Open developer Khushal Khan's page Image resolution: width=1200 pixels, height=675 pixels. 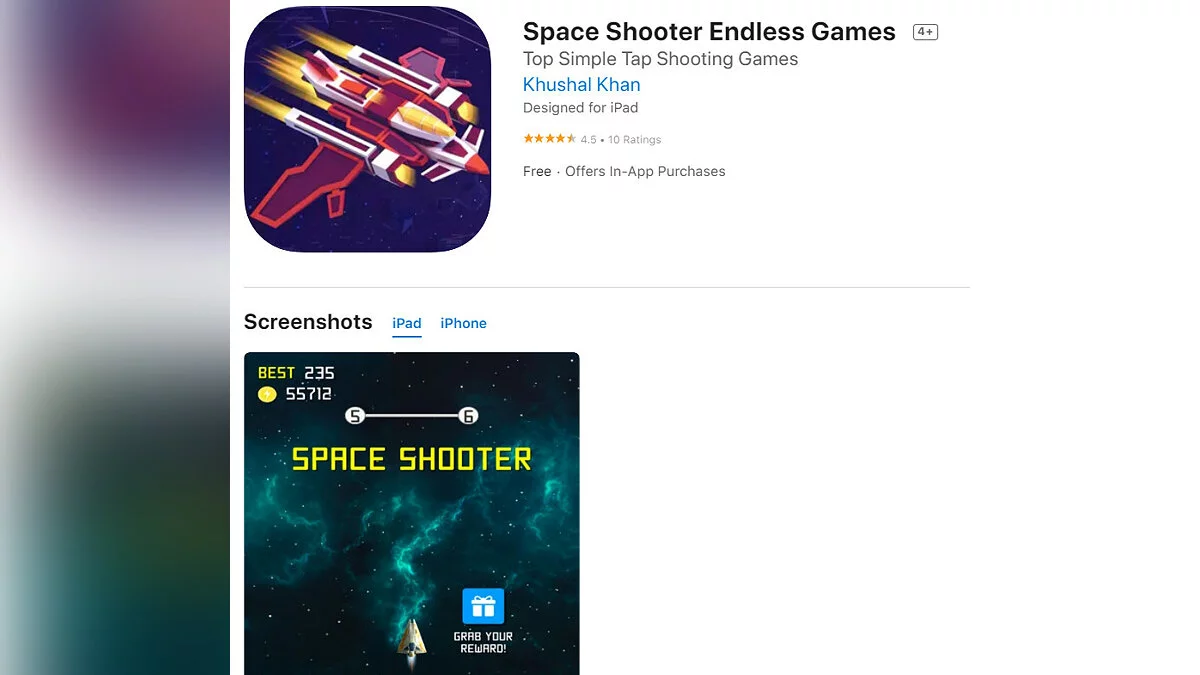point(582,85)
